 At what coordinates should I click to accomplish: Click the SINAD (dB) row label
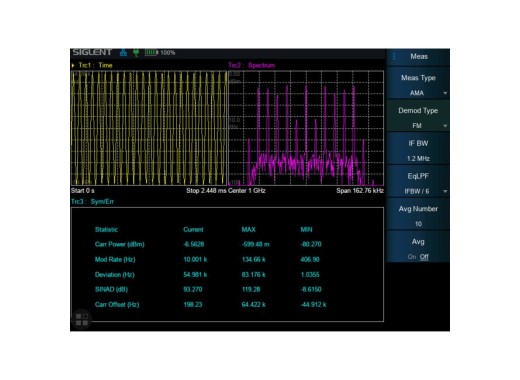tap(111, 289)
